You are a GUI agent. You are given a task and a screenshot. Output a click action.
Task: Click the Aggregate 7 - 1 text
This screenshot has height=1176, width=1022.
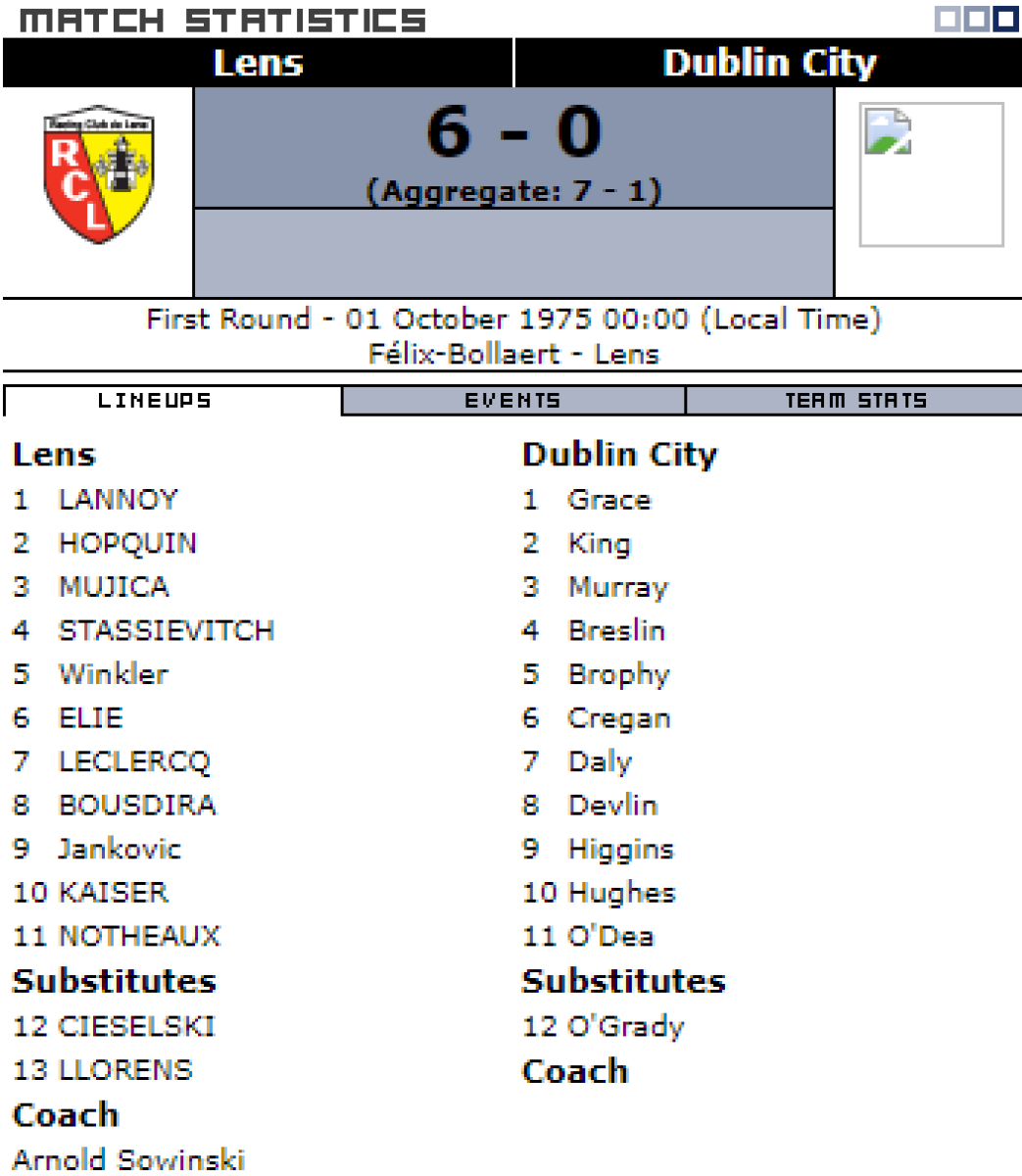coord(513,190)
